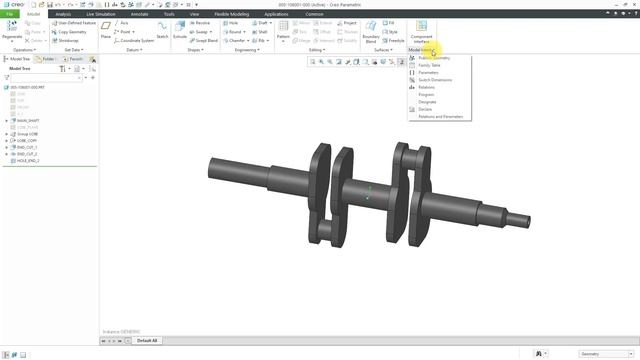Expand the Get Data group overflow
Viewport: 640px width, 360px height.
point(73,50)
